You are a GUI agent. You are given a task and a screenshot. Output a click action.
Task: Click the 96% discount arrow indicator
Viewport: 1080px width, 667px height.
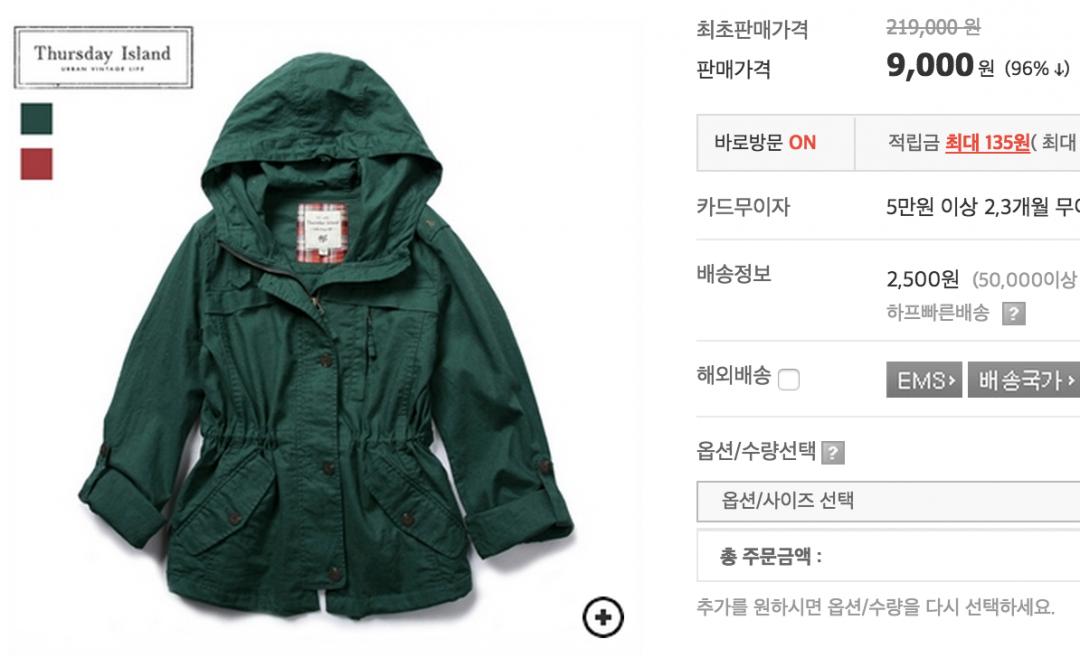(x=1037, y=69)
